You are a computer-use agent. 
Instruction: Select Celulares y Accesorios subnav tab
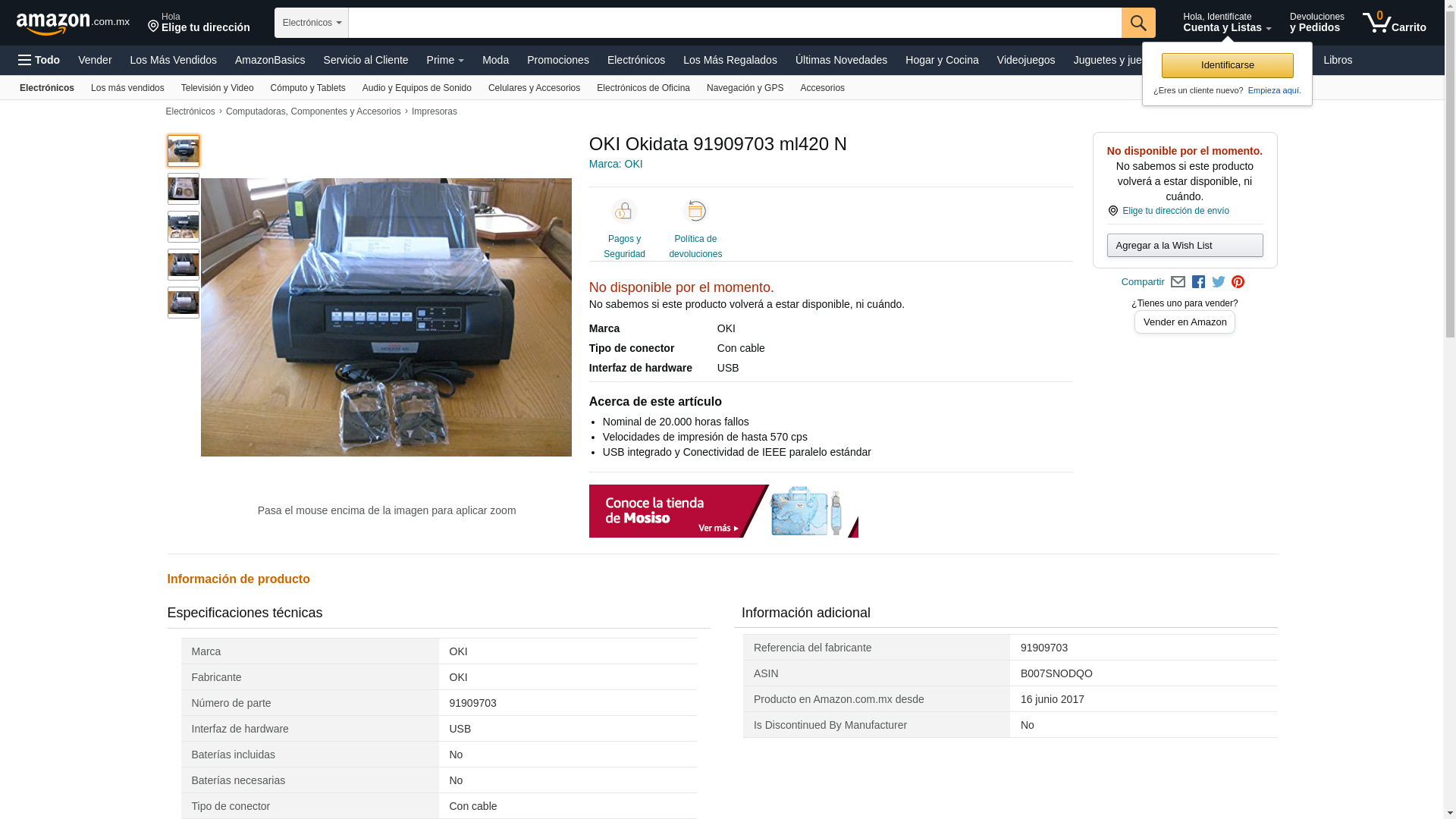[534, 88]
